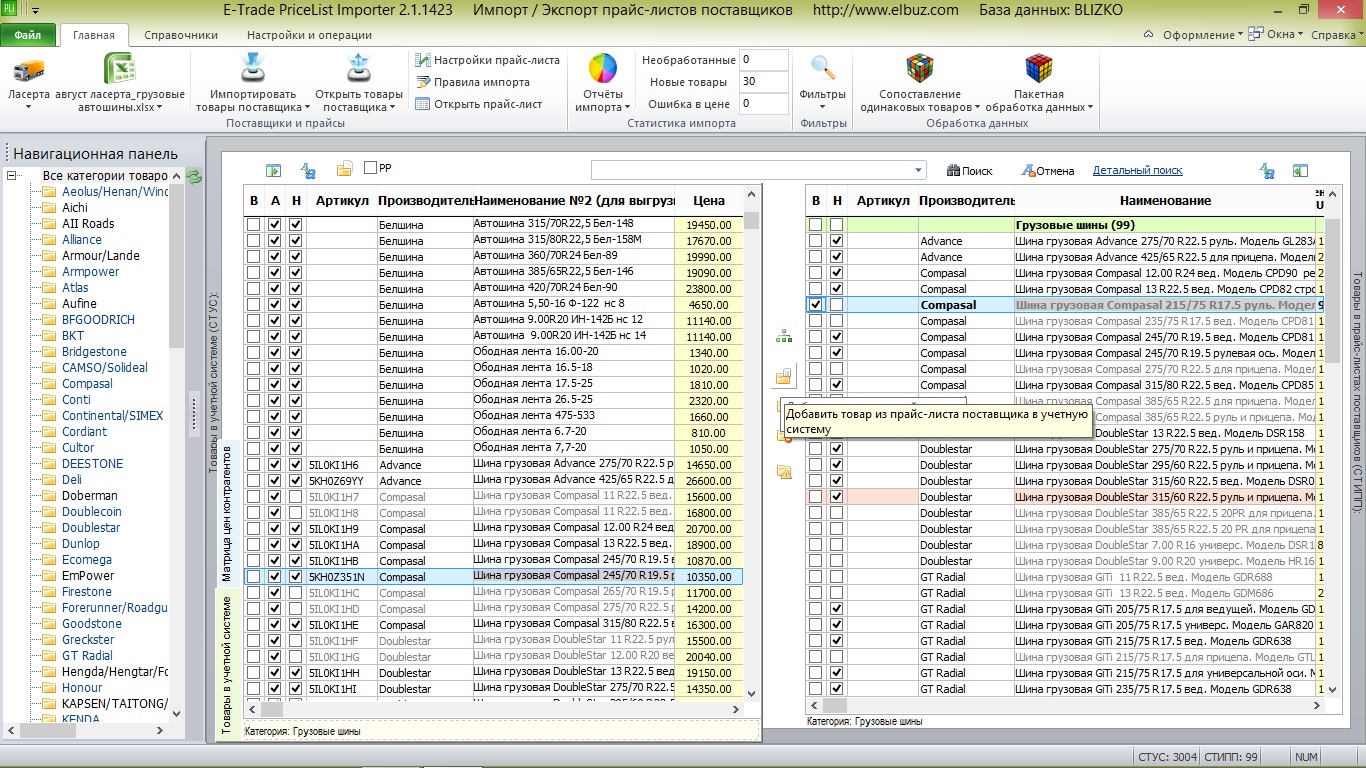
Task: Click the article cell 5IL0KI1HE
Action: point(342,625)
